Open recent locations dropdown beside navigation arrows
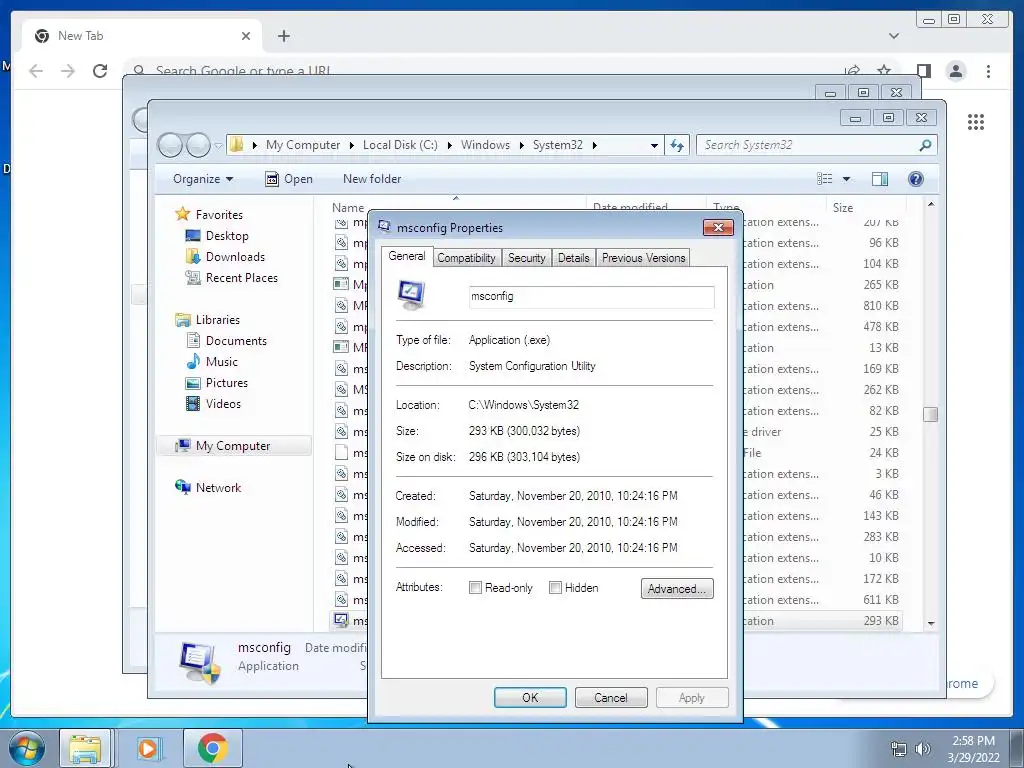The width and height of the screenshot is (1024, 768). [218, 146]
